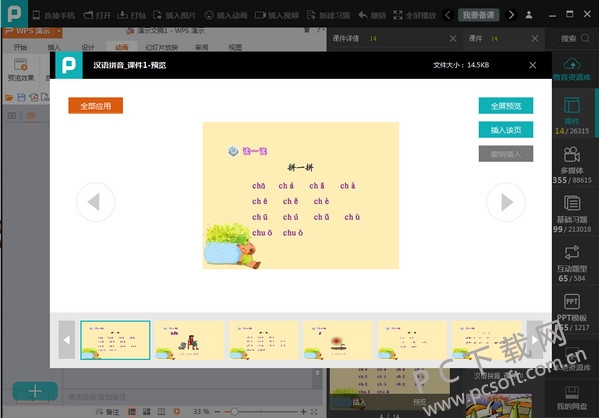The image size is (599, 418).
Task: Click app P logo at top left
Action: tap(14, 13)
